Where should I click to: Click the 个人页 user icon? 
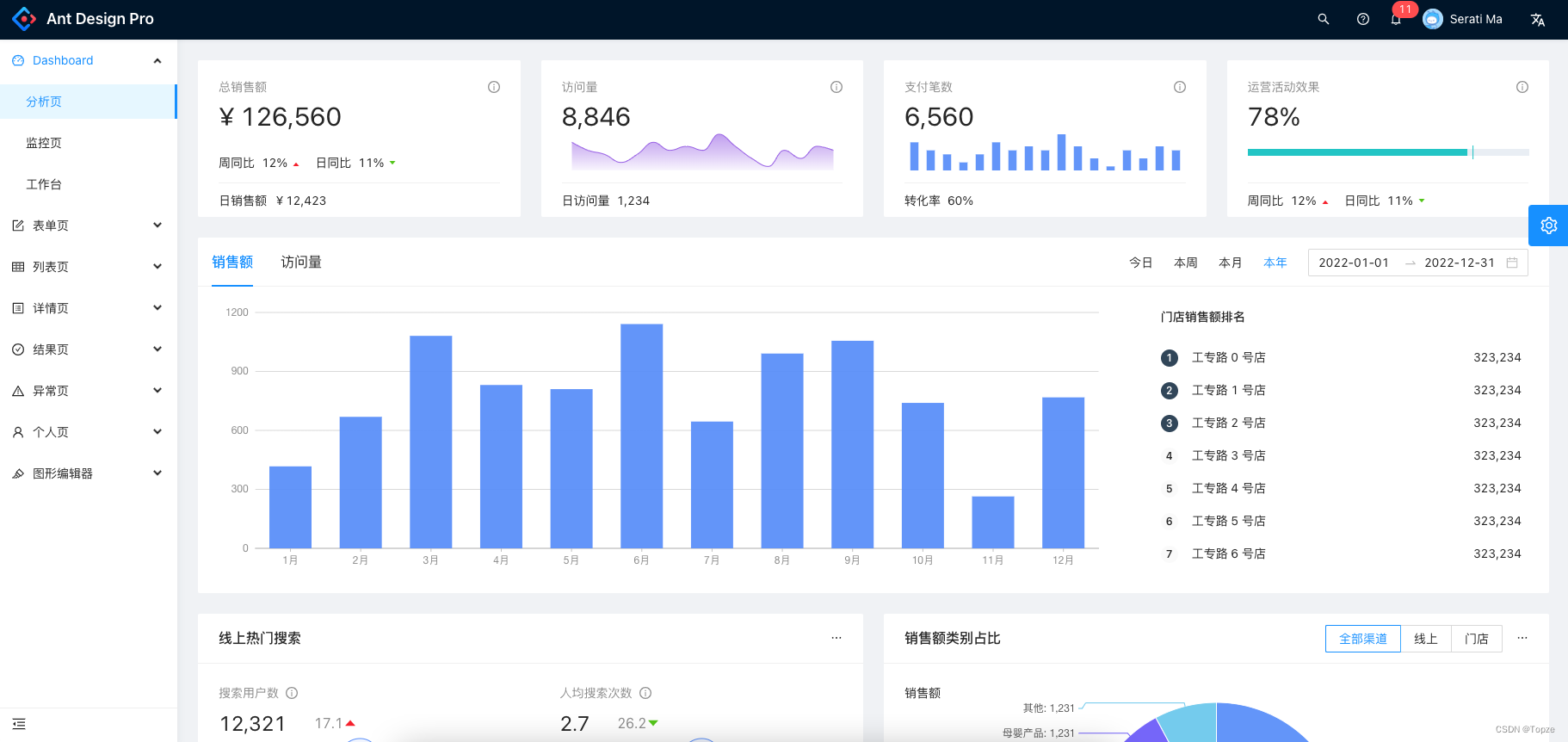pyautogui.click(x=18, y=432)
